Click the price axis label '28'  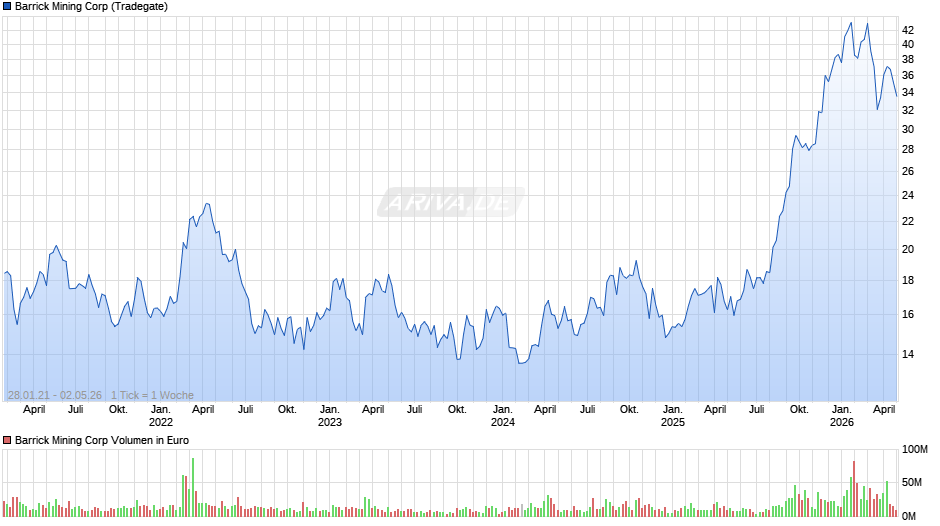[908, 149]
